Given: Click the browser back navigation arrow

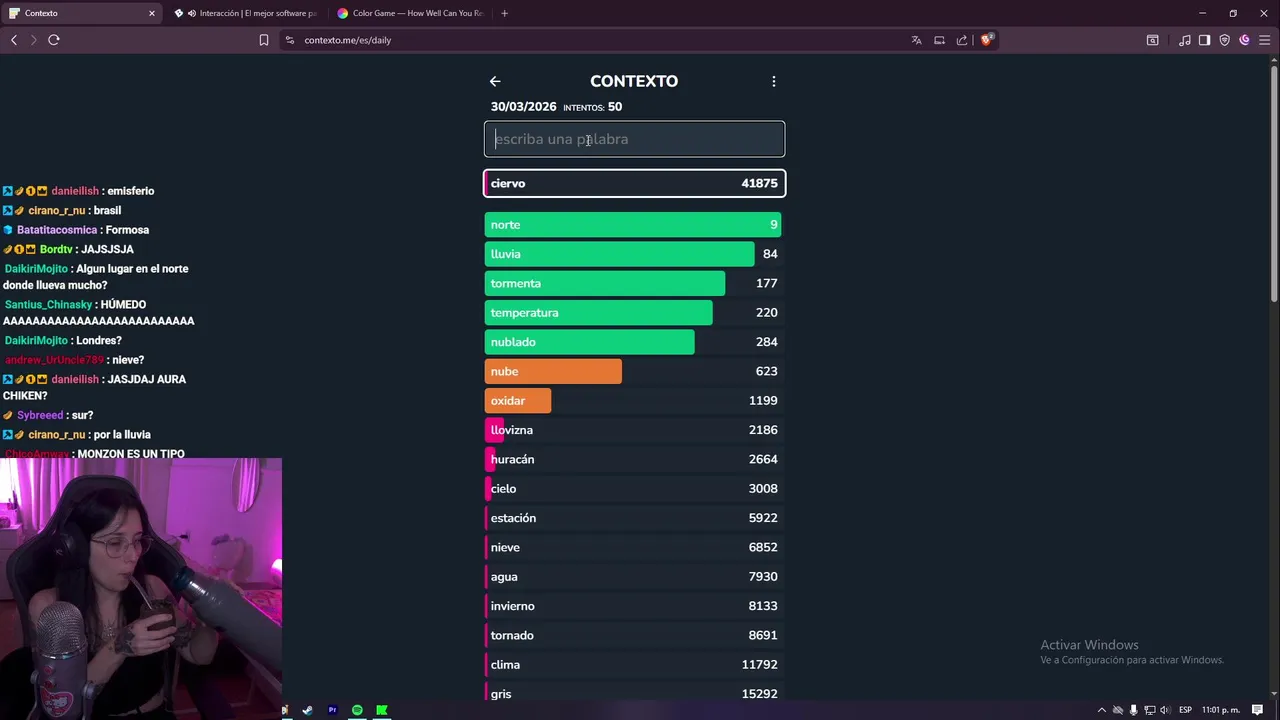Looking at the screenshot, I should click(14, 40).
